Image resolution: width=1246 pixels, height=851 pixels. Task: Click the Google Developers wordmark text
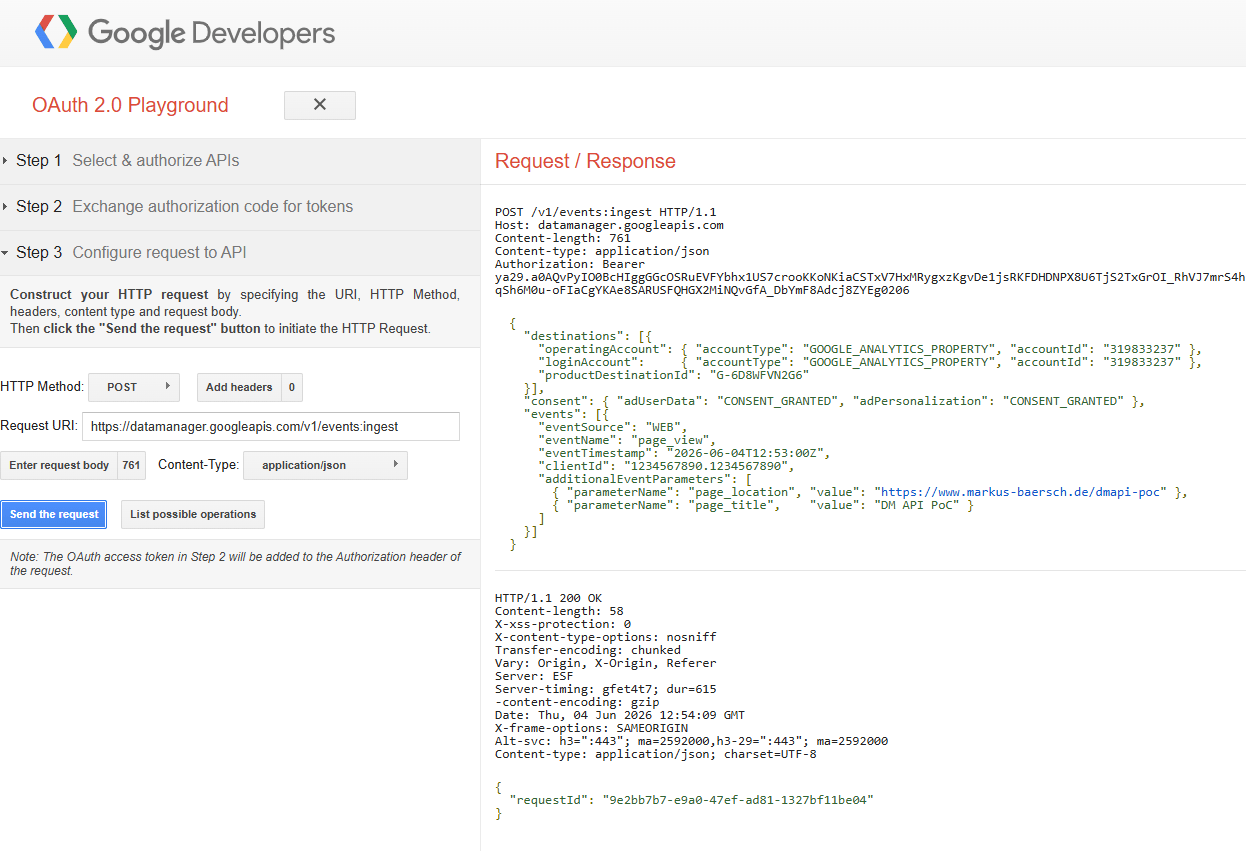coord(212,33)
